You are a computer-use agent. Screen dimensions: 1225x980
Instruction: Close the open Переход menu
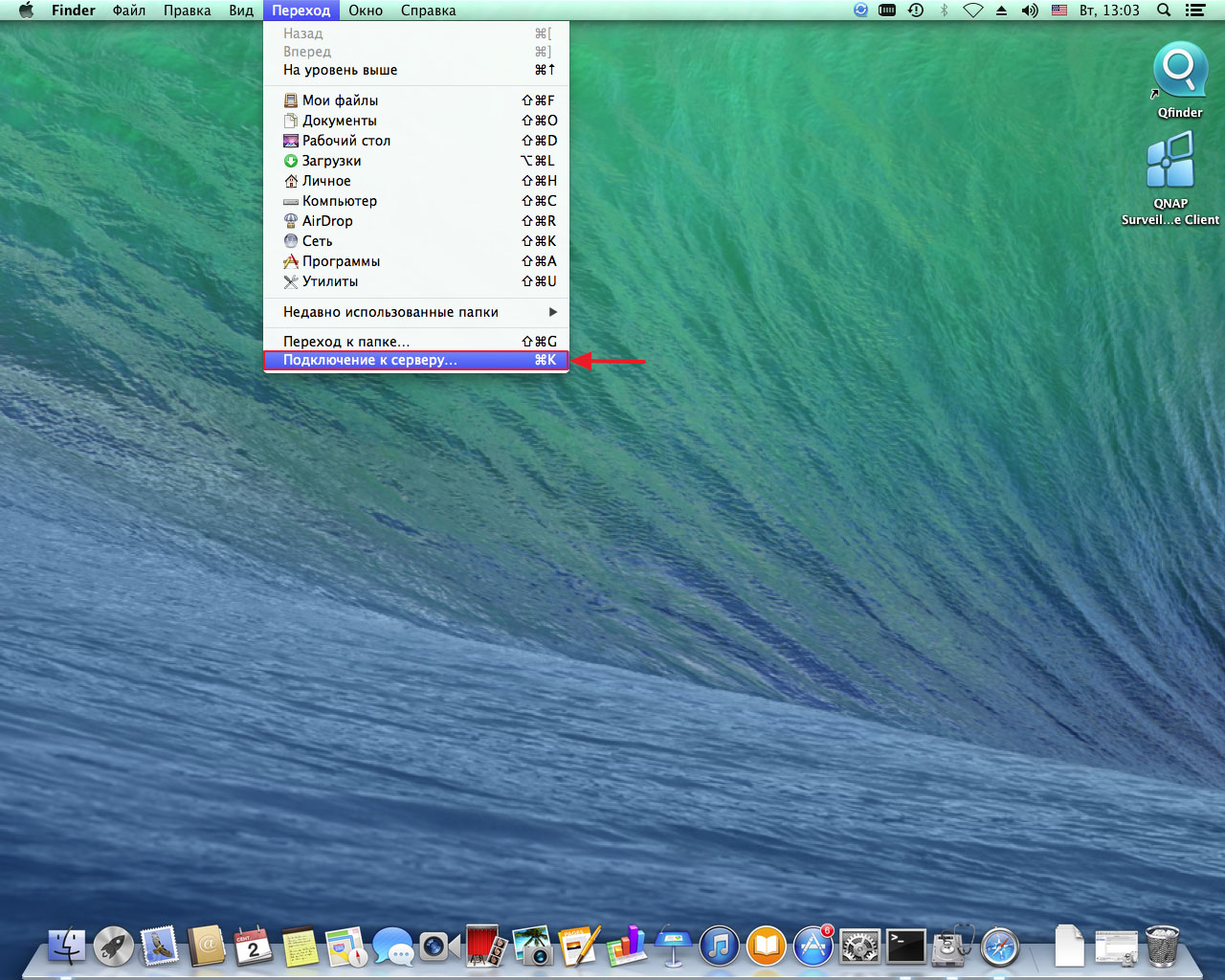coord(301,10)
